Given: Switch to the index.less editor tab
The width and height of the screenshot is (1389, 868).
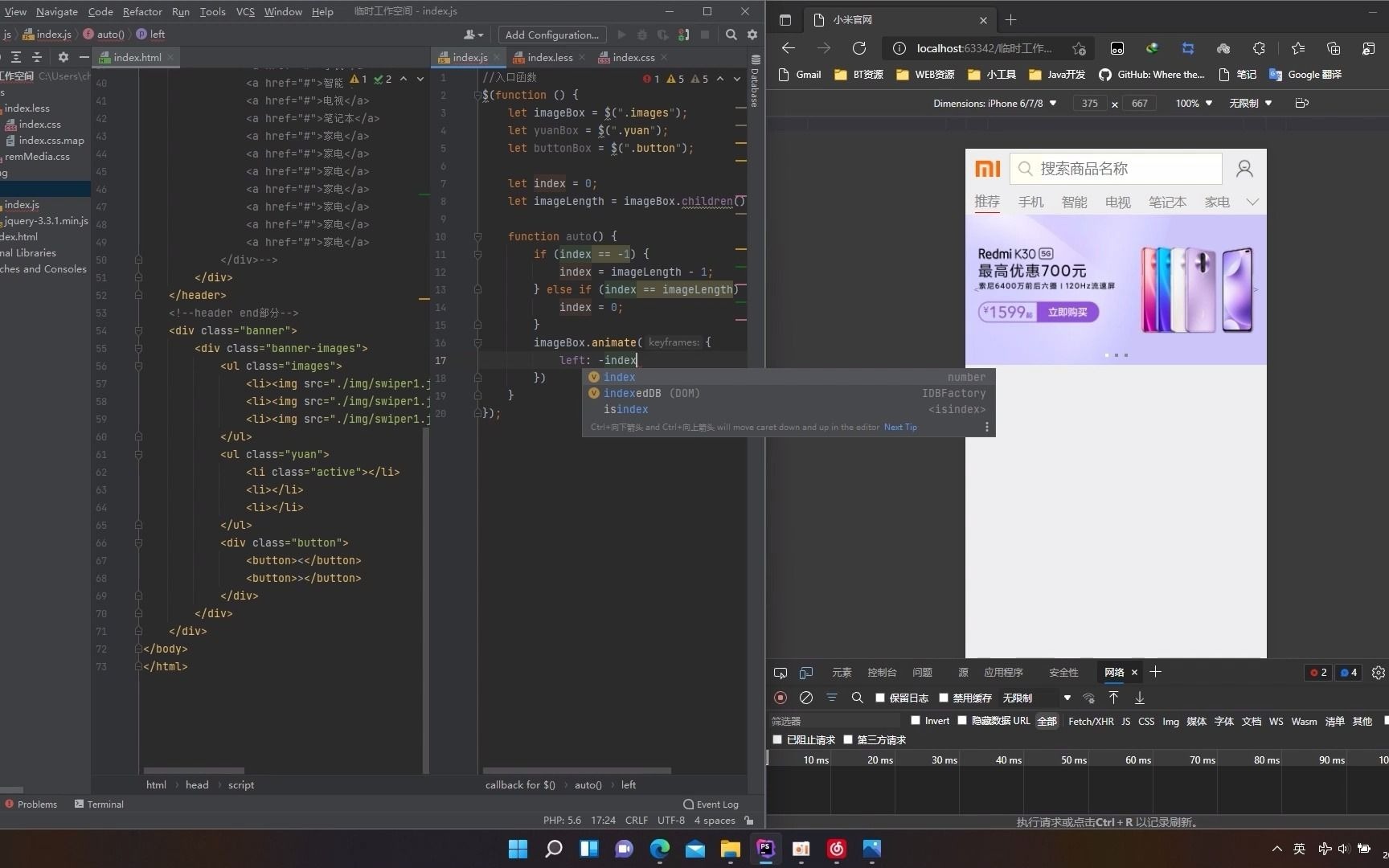Looking at the screenshot, I should (x=550, y=57).
